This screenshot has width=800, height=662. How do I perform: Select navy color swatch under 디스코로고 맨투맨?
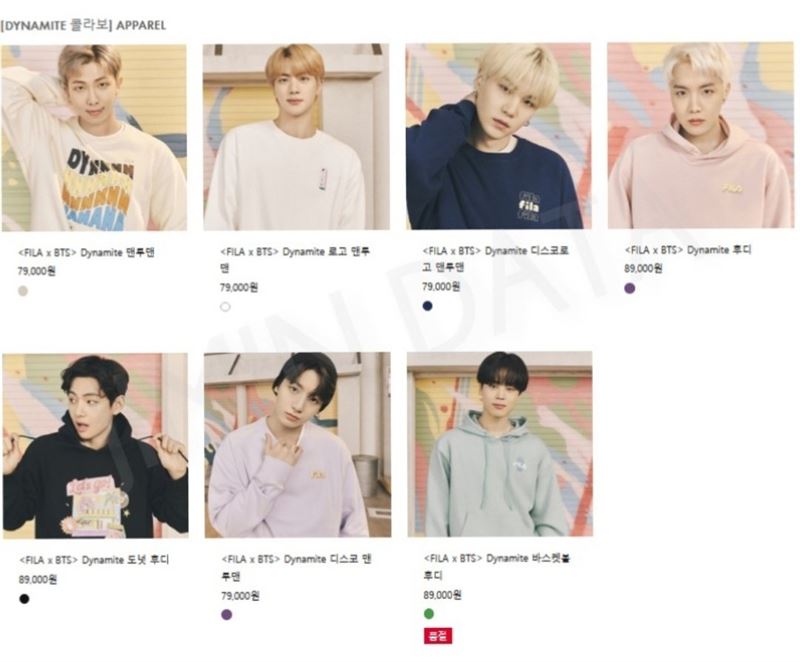click(x=428, y=305)
